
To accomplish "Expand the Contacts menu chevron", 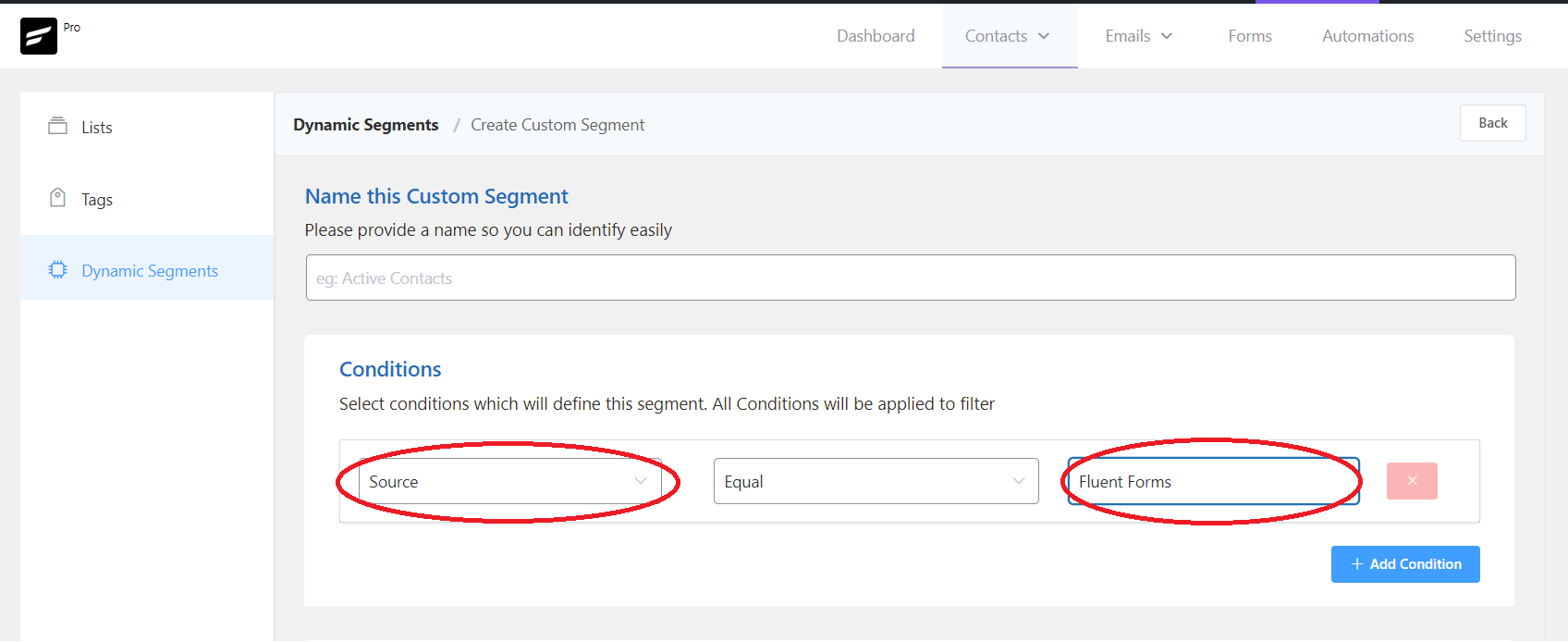I will 1044,36.
